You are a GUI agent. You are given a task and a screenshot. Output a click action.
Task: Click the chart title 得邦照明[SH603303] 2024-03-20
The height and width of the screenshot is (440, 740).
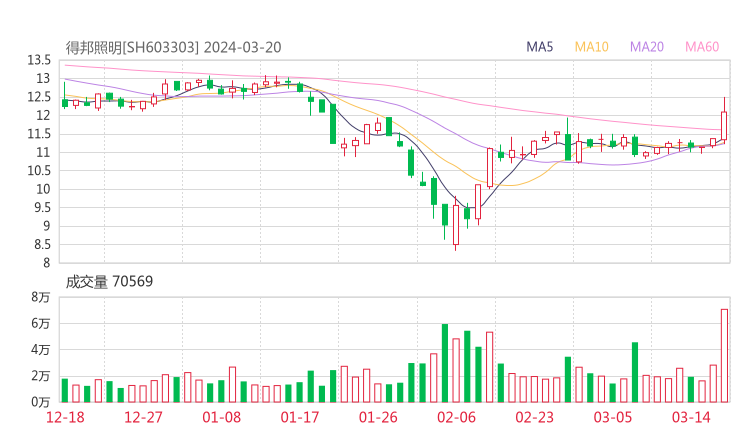(x=173, y=47)
